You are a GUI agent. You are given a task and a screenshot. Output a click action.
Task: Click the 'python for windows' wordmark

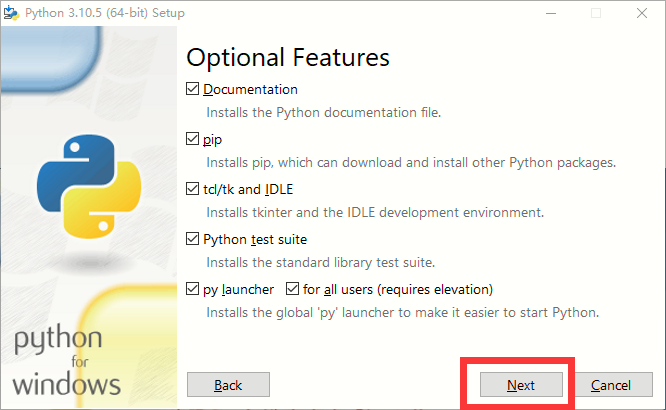(x=67, y=361)
